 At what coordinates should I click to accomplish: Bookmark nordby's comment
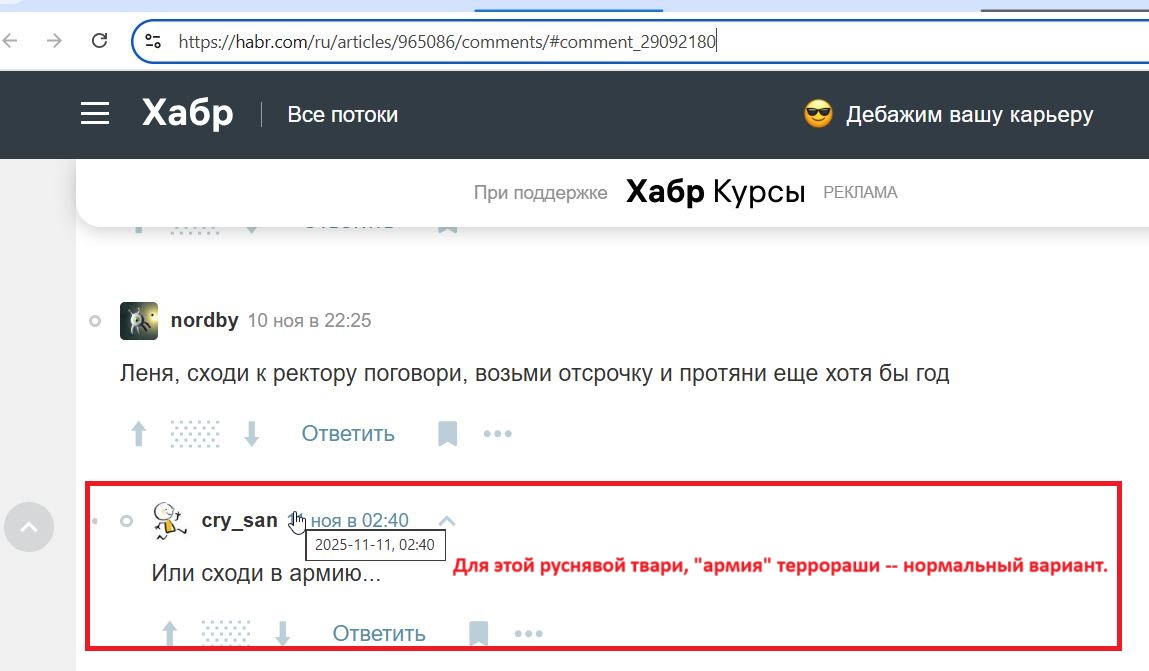pos(447,433)
